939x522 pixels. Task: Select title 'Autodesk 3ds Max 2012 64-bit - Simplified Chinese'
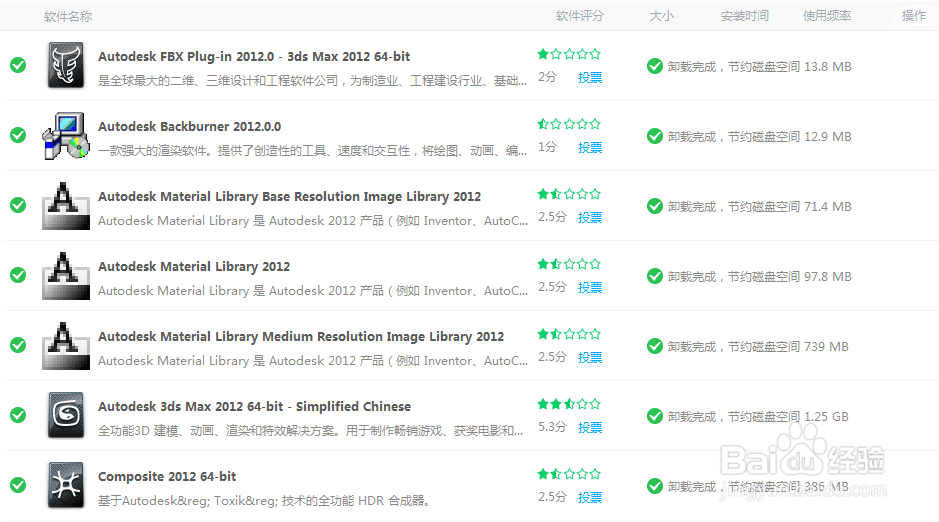[255, 406]
